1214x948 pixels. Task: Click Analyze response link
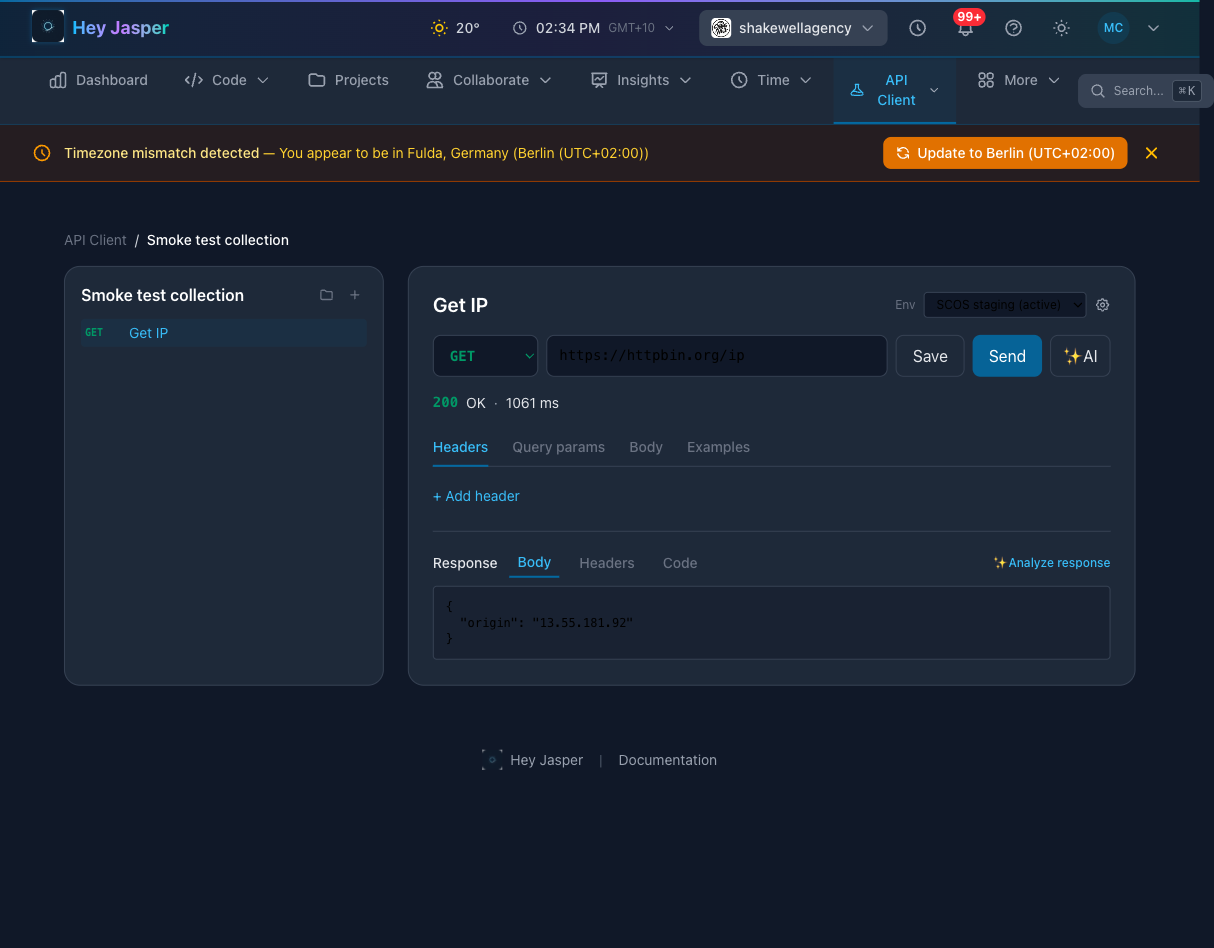pos(1051,563)
